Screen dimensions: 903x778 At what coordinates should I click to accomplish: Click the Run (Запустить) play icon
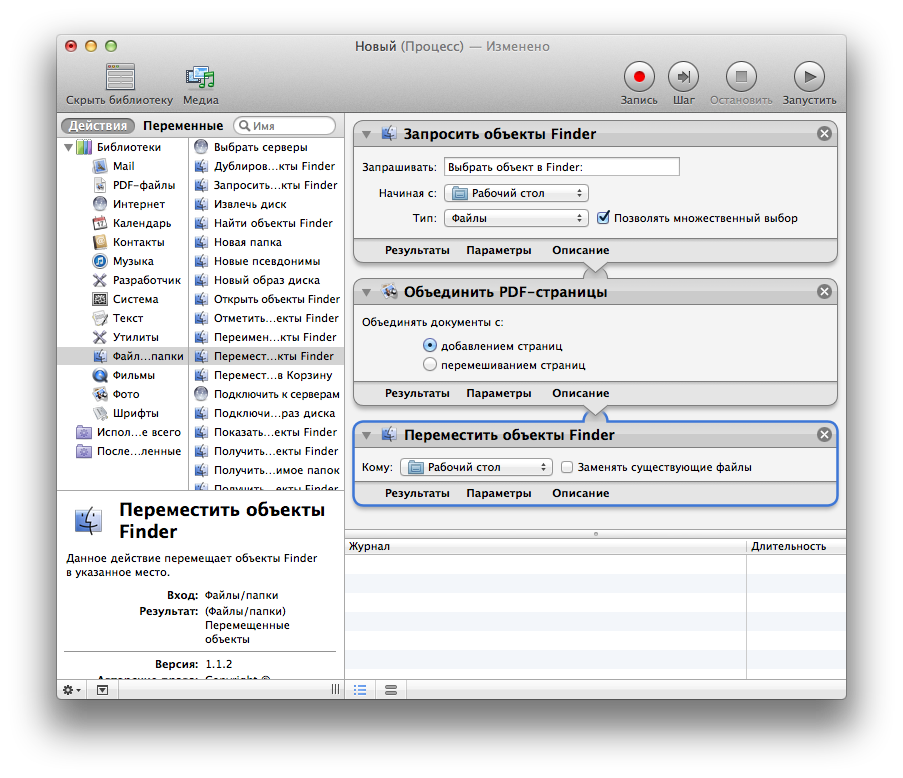809,76
